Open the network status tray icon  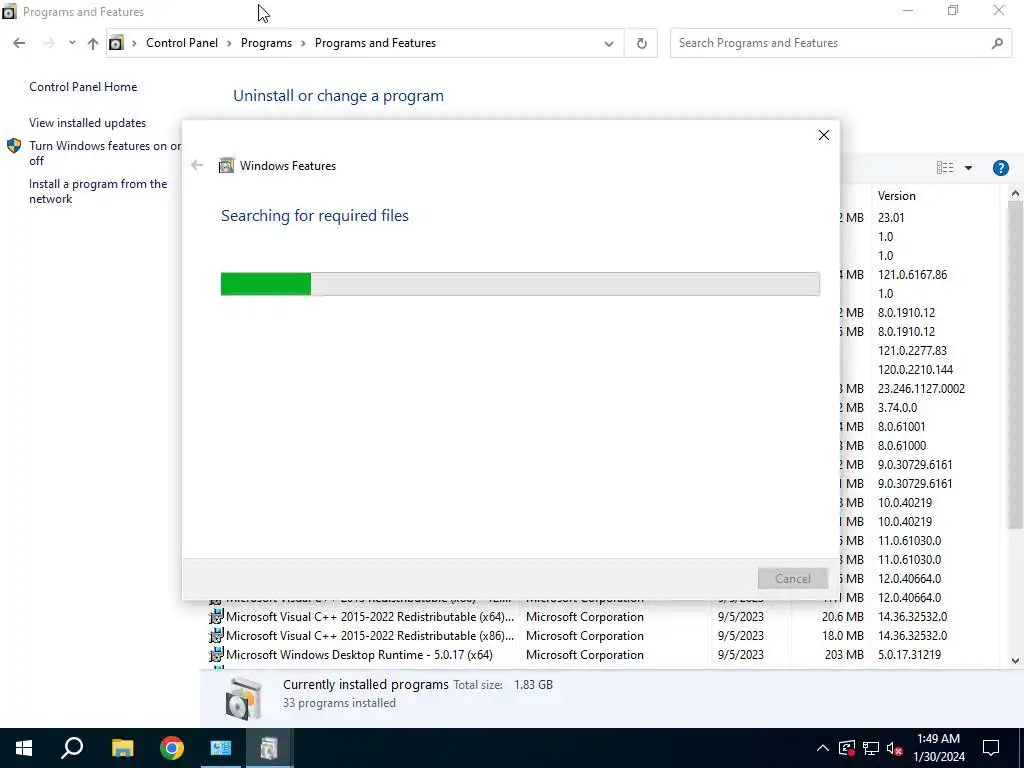click(871, 748)
